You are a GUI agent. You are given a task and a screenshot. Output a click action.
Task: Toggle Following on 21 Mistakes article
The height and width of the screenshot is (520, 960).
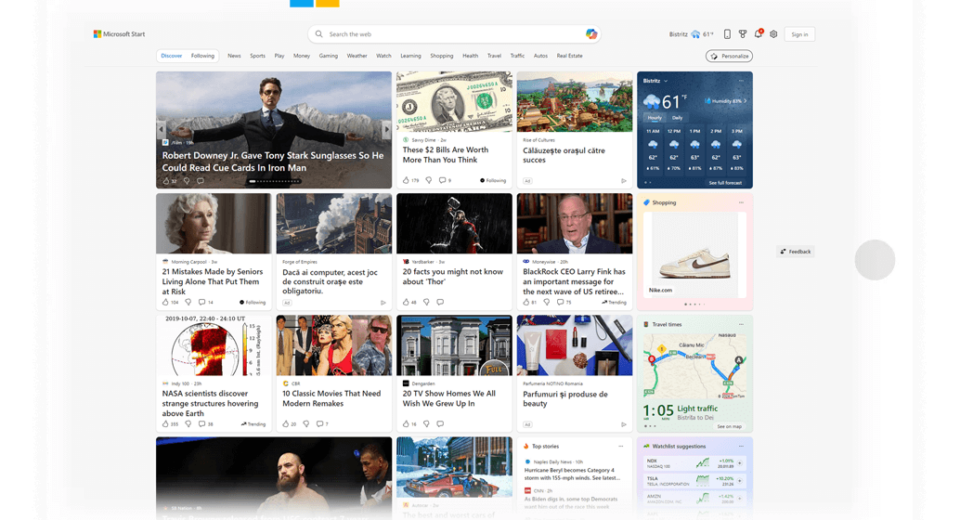pos(252,302)
